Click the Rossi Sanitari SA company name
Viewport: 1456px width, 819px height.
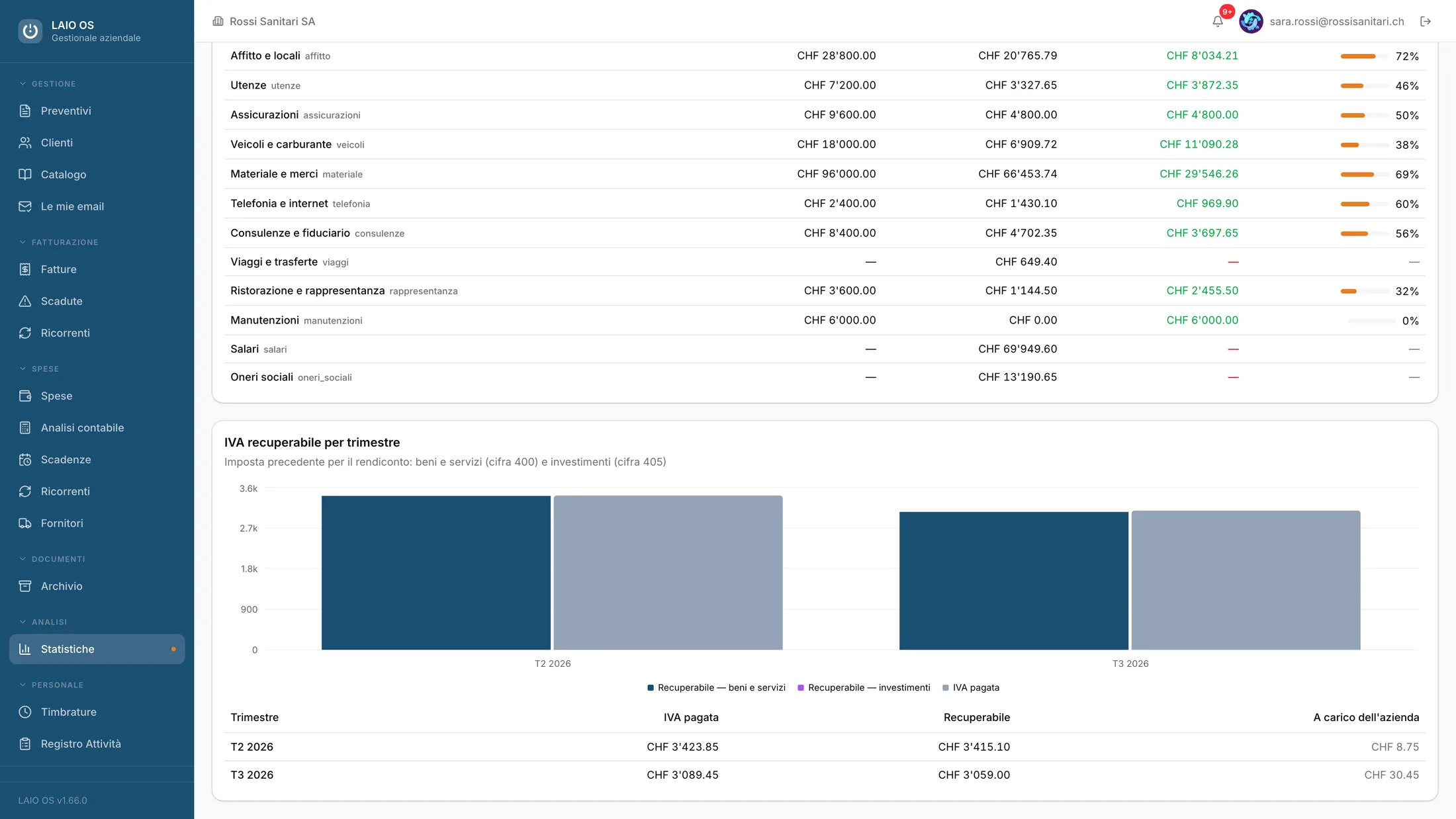[272, 21]
